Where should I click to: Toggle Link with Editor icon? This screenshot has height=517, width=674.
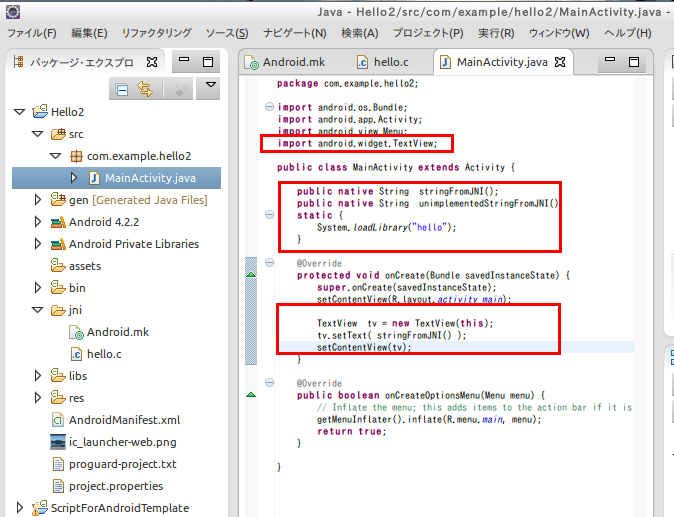(x=145, y=89)
